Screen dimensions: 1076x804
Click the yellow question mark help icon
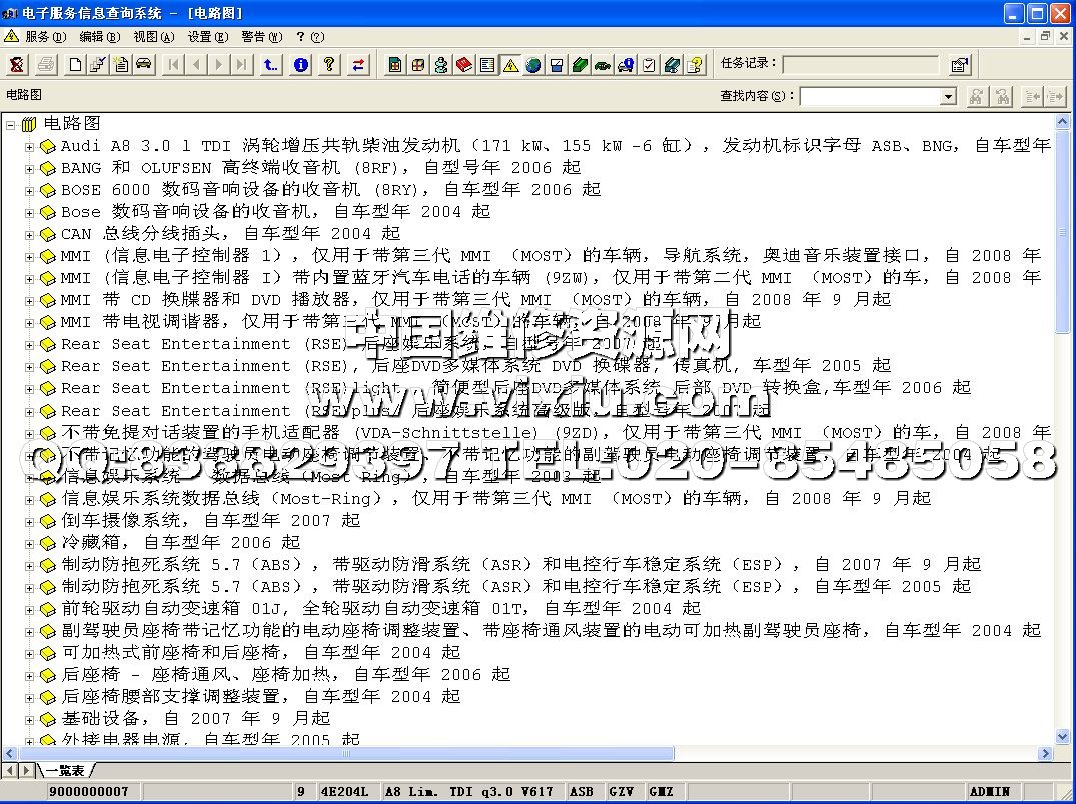click(329, 65)
